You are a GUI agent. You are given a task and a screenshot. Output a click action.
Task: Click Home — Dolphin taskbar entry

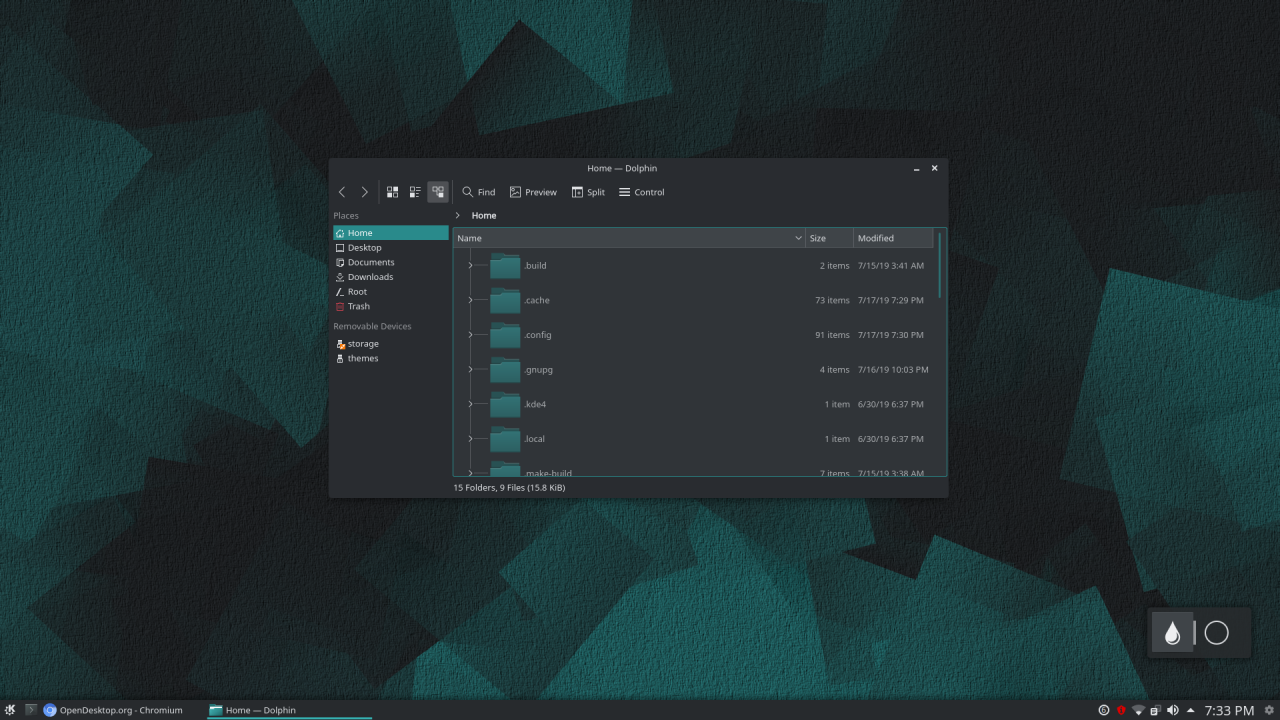288,710
